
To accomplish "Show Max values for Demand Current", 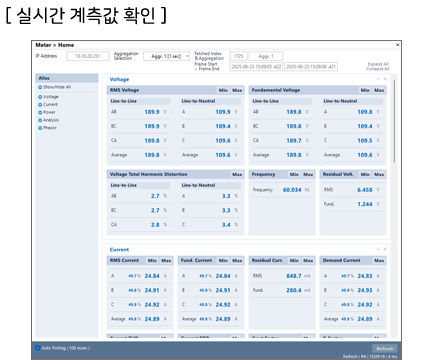I will [379, 260].
